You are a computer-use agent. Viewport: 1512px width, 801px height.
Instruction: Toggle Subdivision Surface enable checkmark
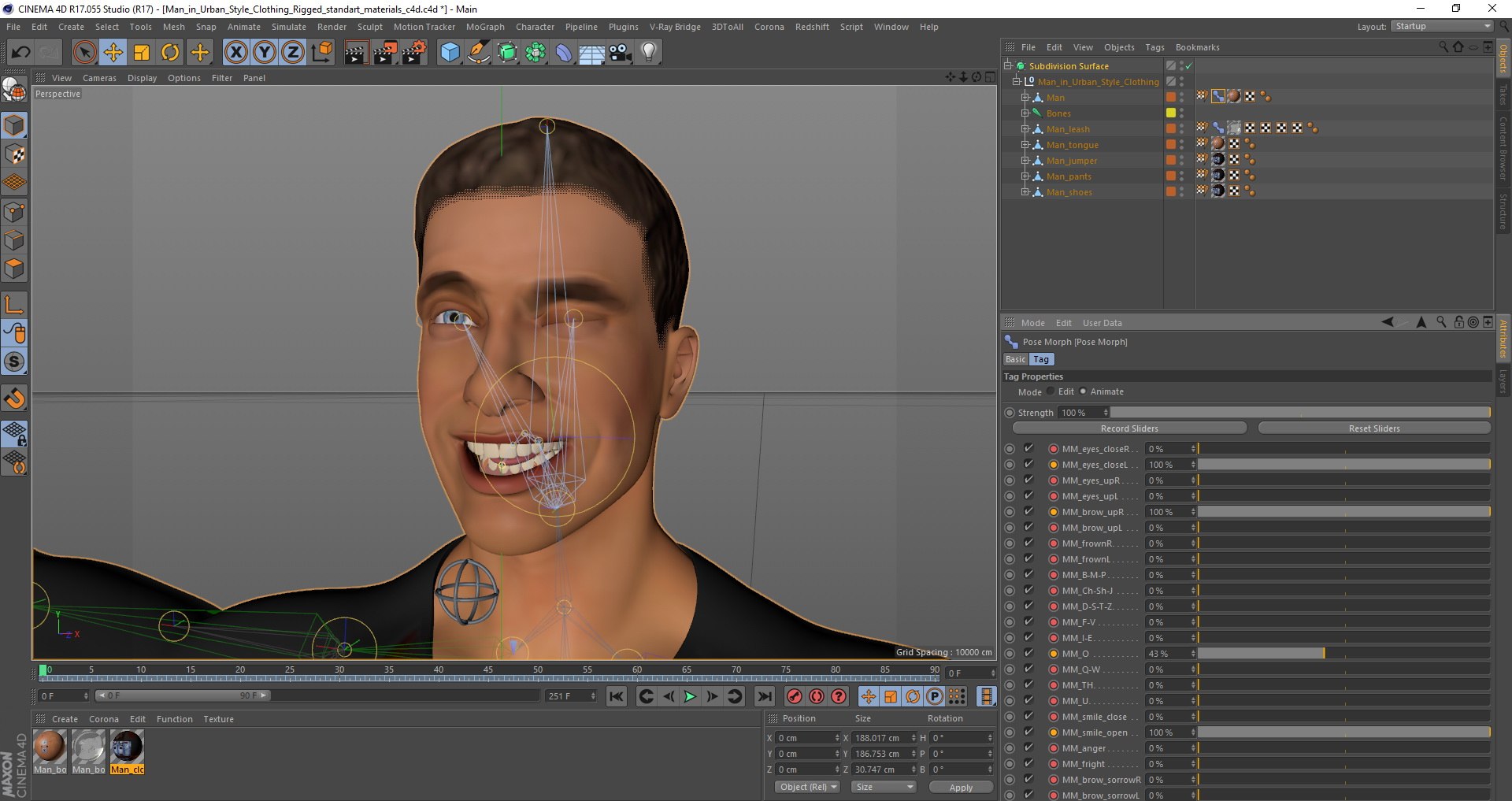pos(1188,66)
